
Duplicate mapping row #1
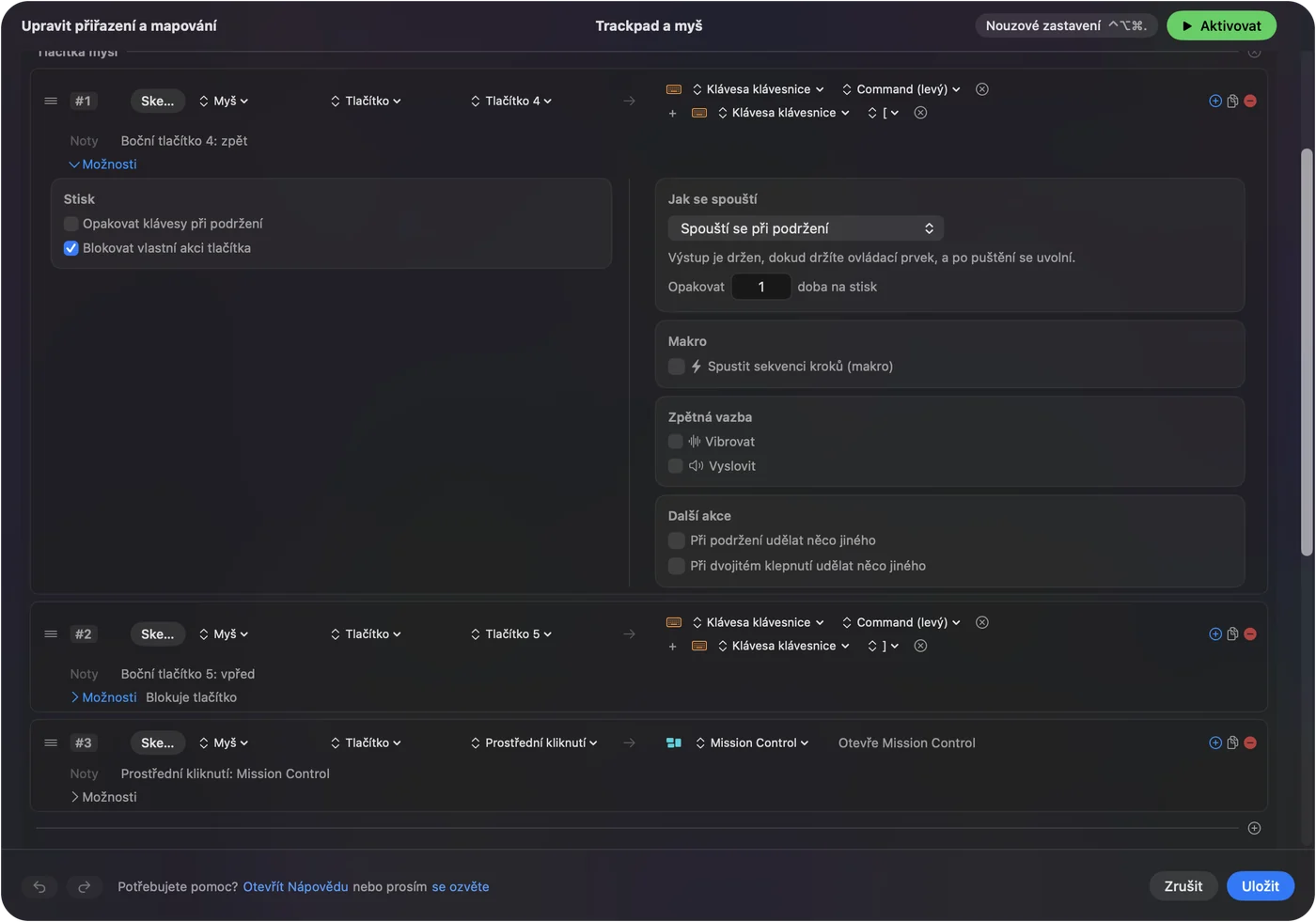[1232, 101]
